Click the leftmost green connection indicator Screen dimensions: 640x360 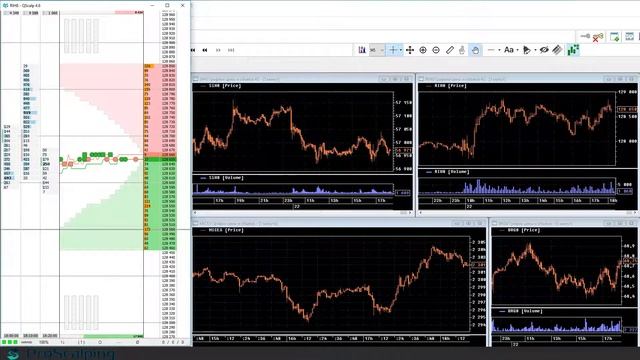tap(4, 342)
